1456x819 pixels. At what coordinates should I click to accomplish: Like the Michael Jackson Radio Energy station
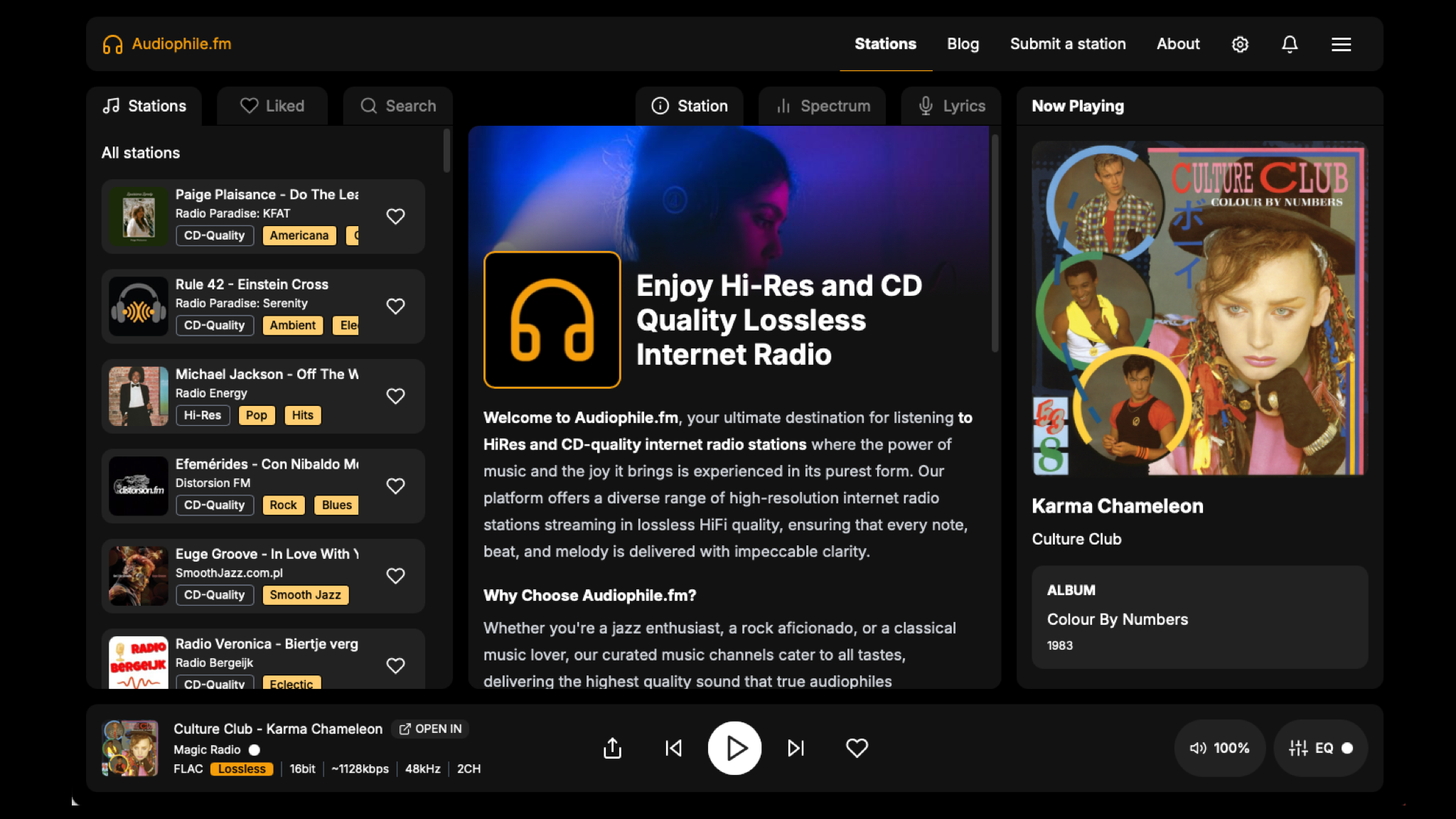pos(395,396)
